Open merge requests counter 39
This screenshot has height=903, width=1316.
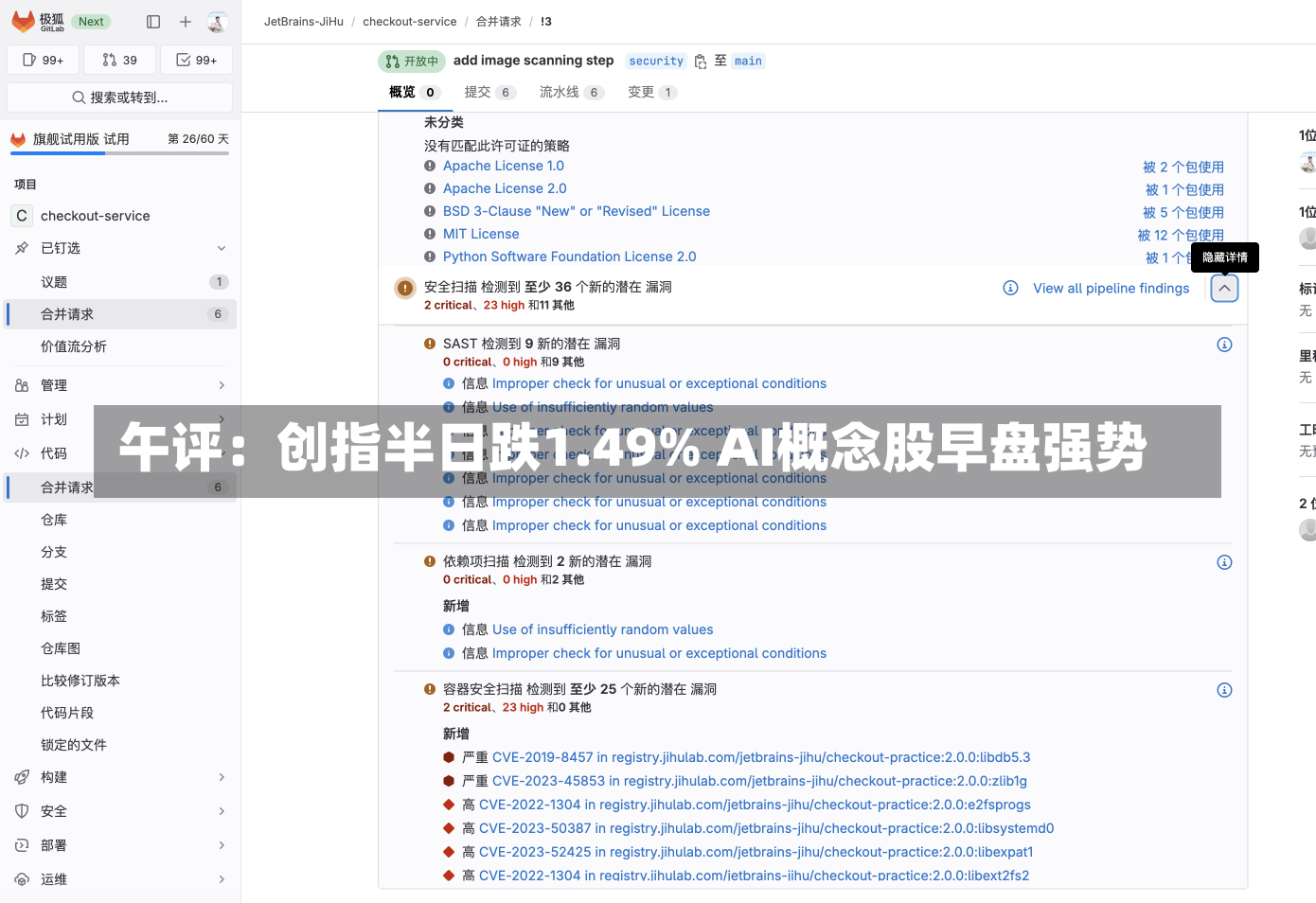click(119, 60)
